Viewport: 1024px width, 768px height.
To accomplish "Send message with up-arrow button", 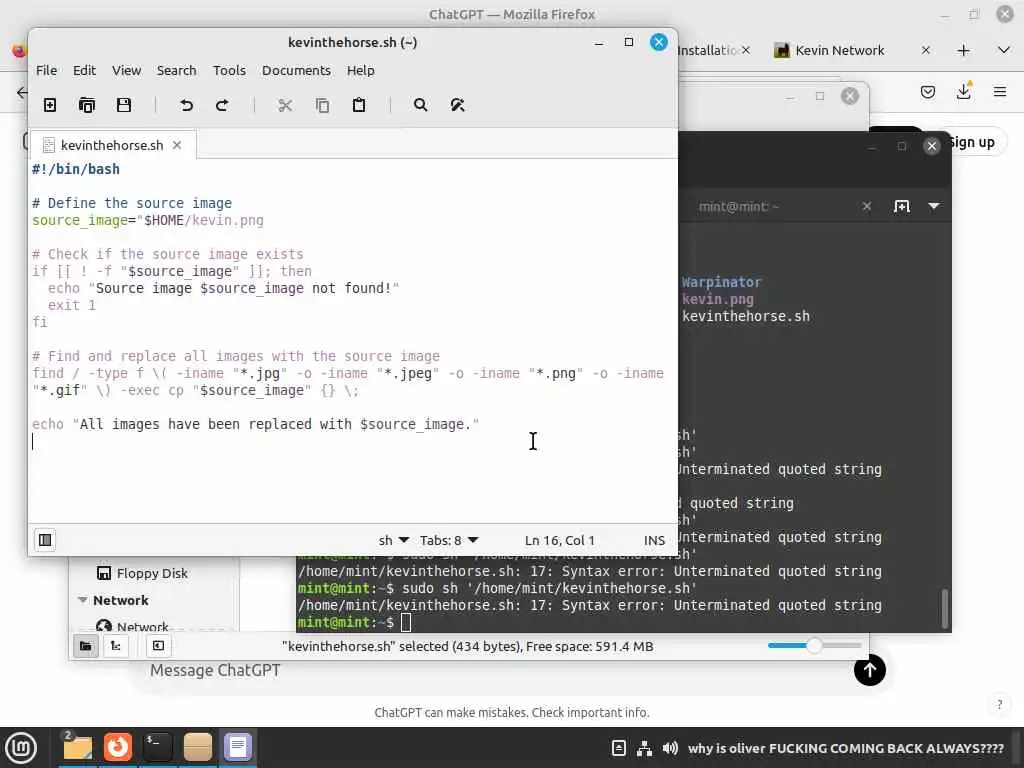I will click(x=869, y=670).
